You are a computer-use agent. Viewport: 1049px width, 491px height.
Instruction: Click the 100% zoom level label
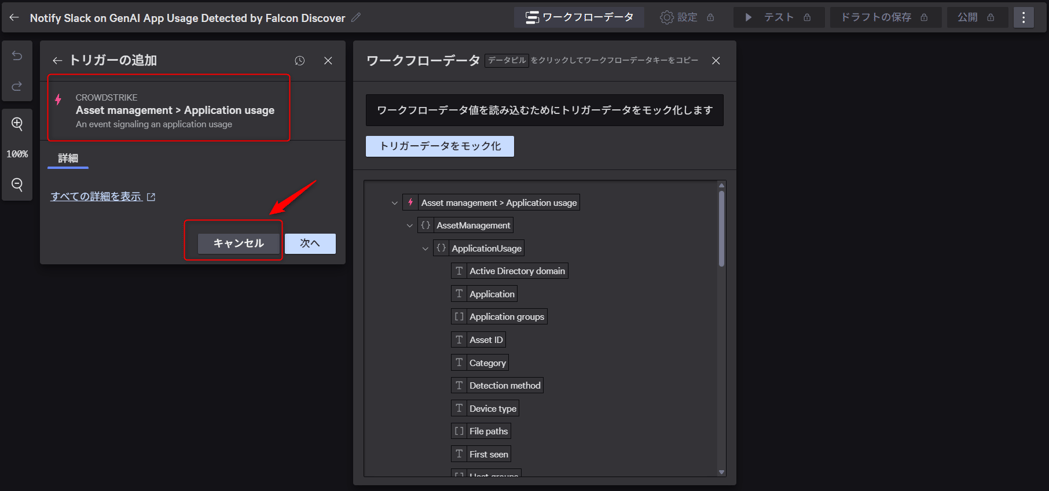17,154
